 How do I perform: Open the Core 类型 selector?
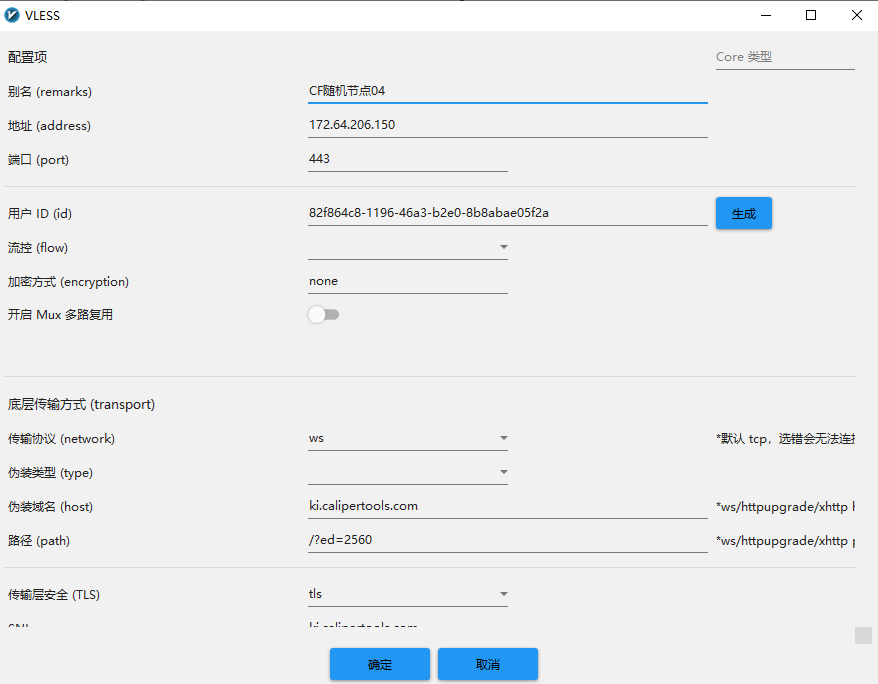(x=784, y=57)
